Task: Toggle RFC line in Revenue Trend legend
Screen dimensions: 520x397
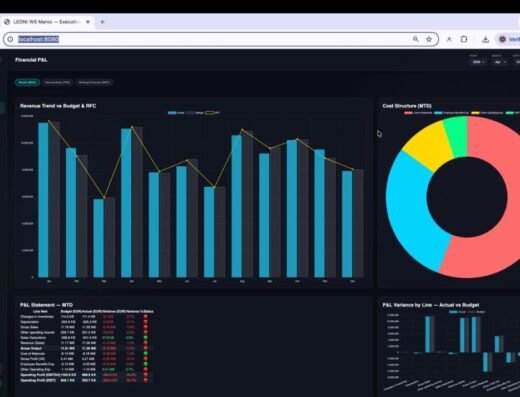Action: [213, 113]
